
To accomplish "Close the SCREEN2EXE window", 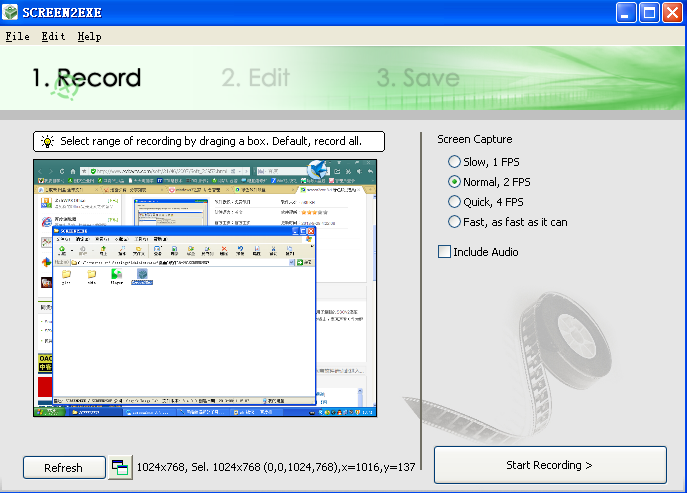I will coord(672,12).
